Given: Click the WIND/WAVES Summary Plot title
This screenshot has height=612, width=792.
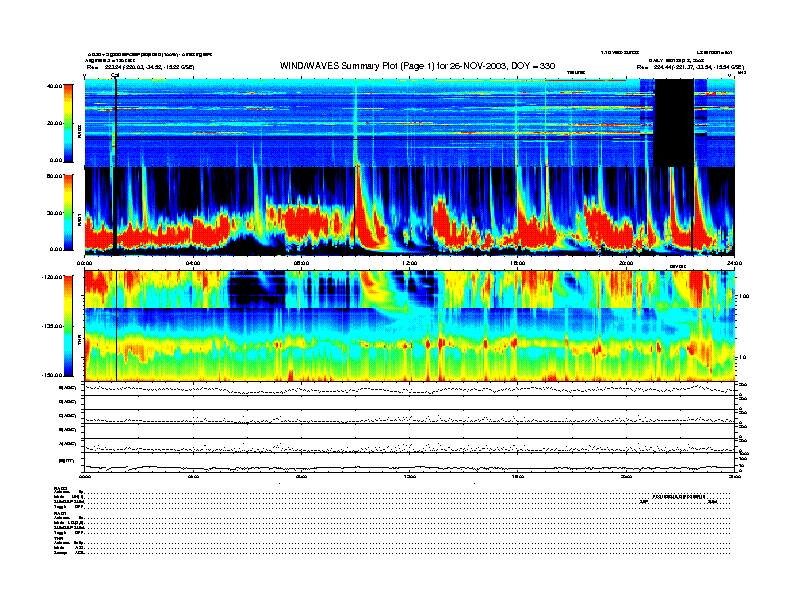Looking at the screenshot, I should [x=417, y=66].
